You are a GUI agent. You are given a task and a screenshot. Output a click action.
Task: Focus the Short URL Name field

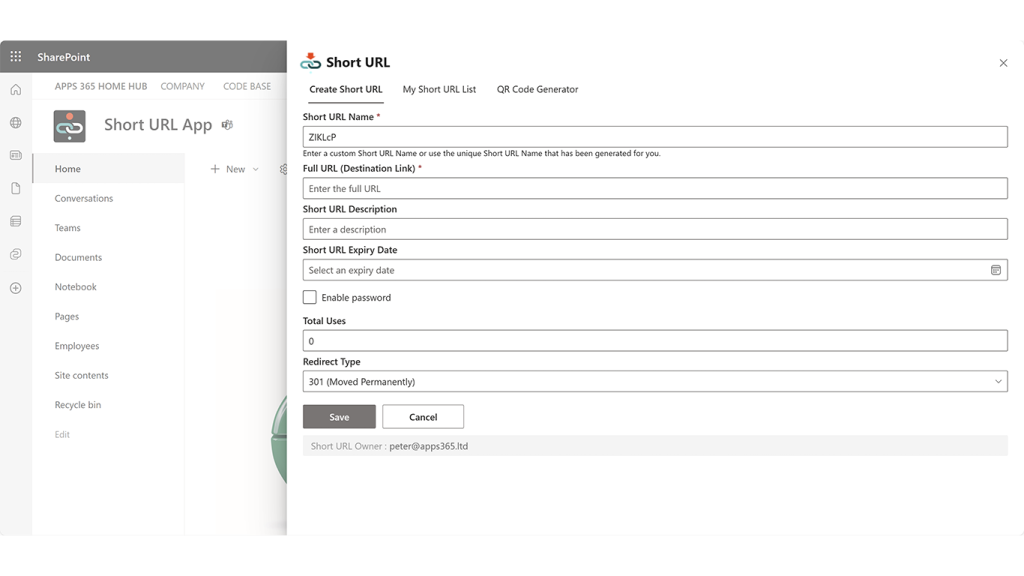pos(655,137)
